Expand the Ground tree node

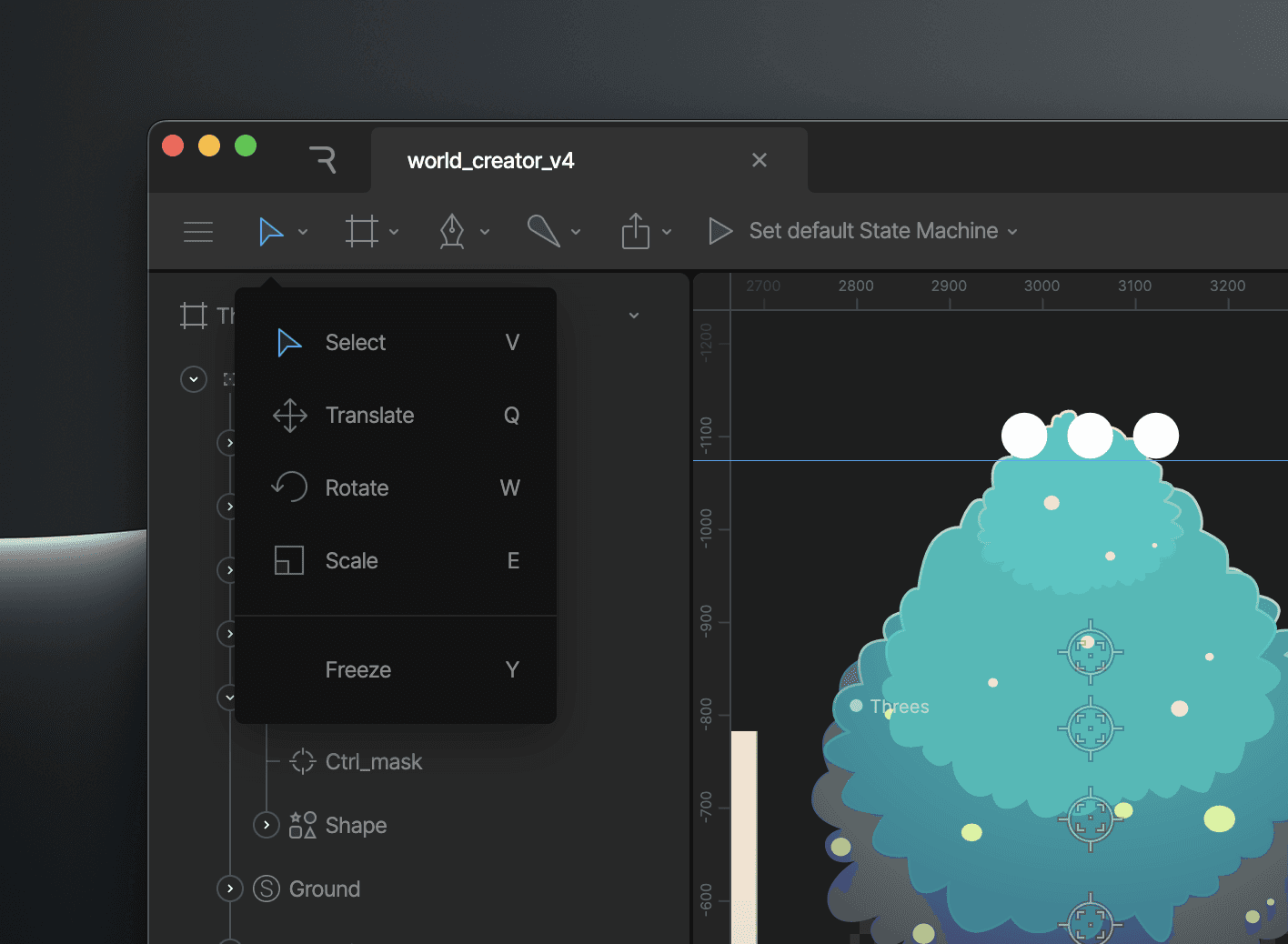230,889
